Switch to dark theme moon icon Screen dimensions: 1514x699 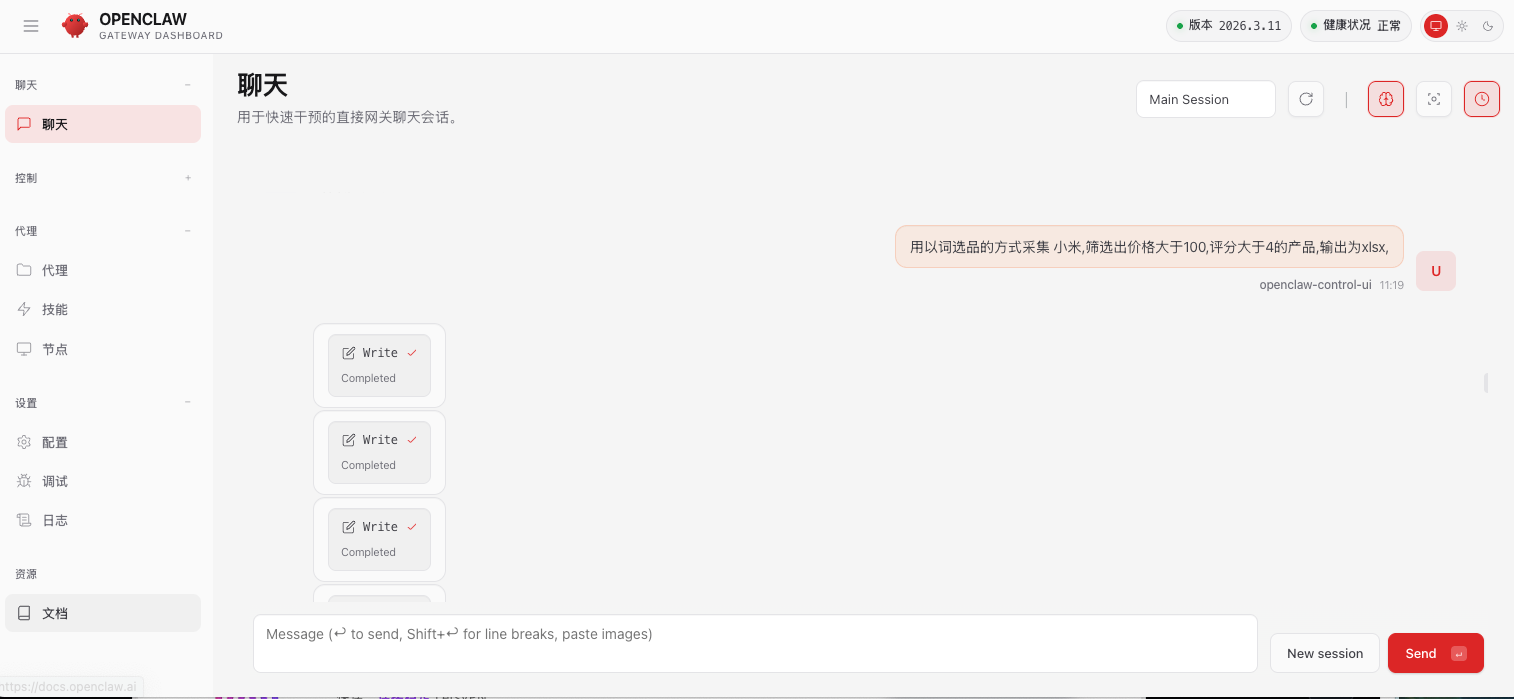coord(1488,26)
